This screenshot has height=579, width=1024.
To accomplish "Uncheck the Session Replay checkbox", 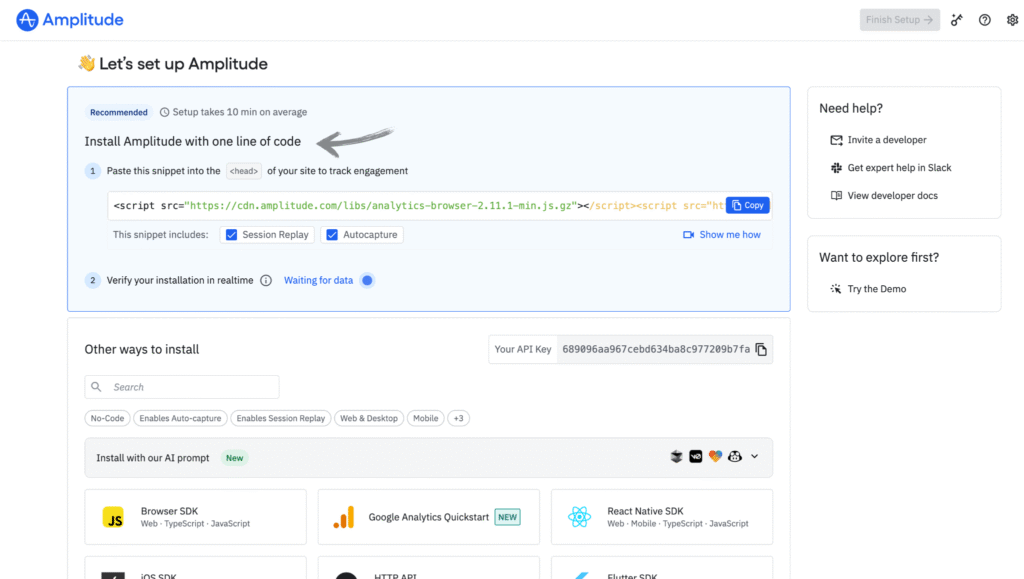I will point(232,235).
